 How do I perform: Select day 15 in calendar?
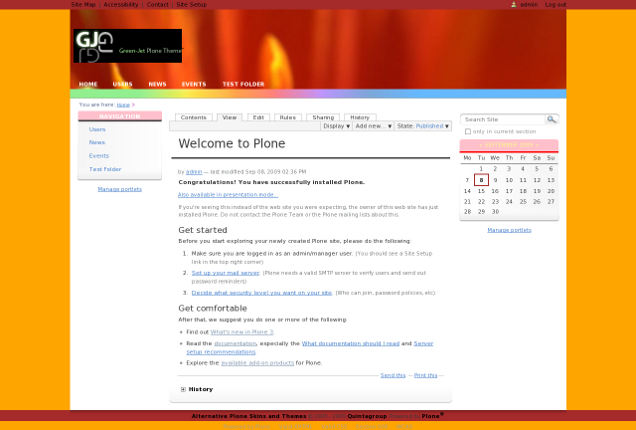point(481,191)
